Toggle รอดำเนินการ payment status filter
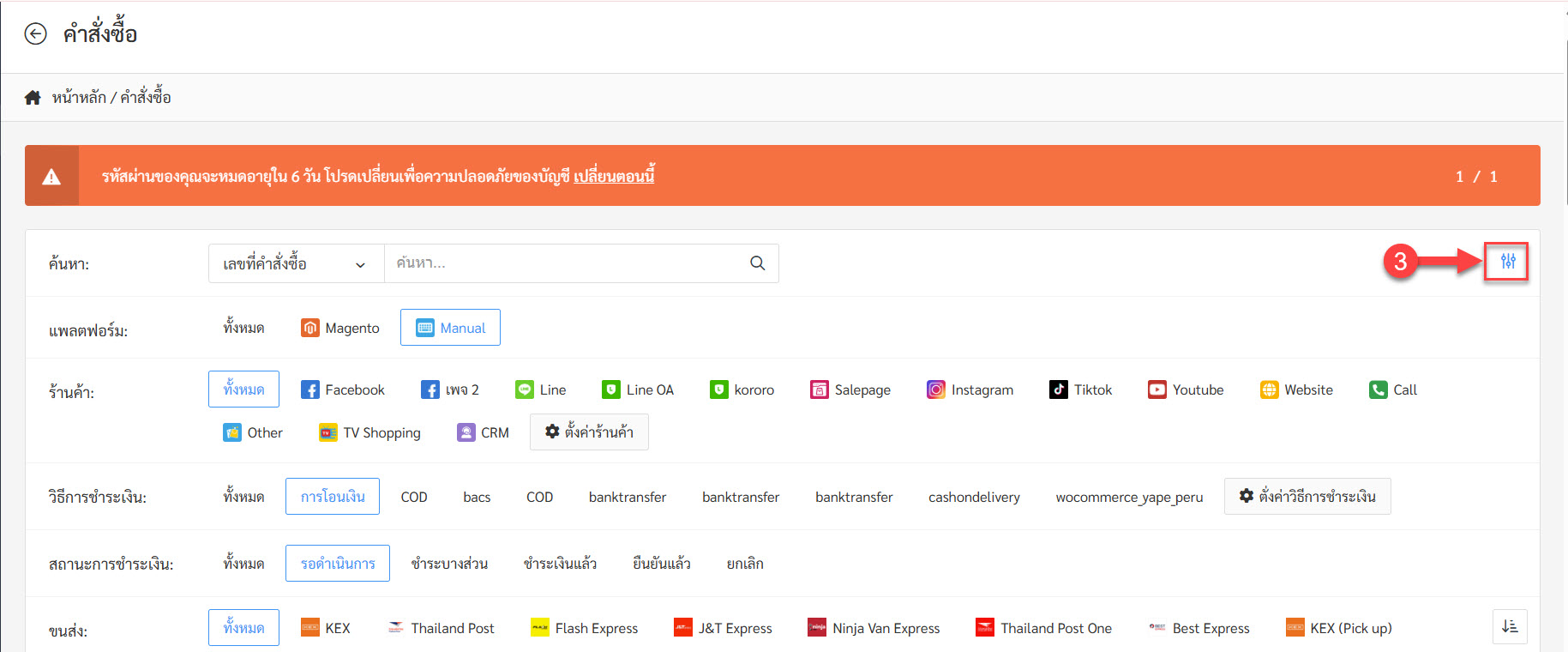 coord(338,564)
